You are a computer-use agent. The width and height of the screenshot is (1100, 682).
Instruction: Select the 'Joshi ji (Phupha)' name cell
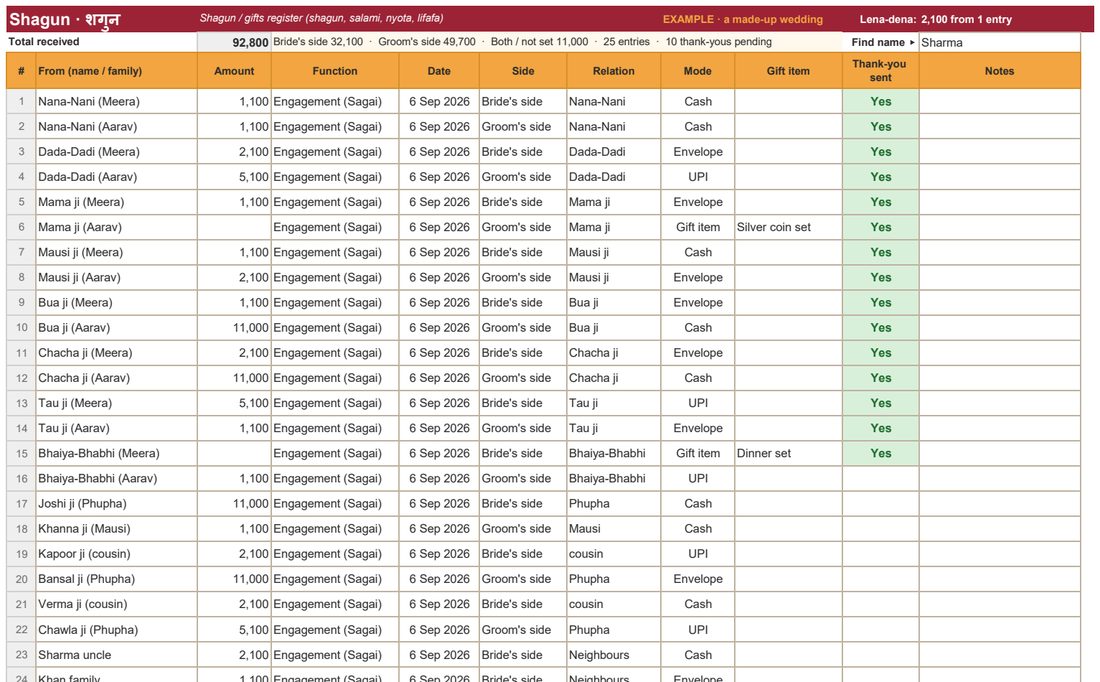[x=116, y=504]
